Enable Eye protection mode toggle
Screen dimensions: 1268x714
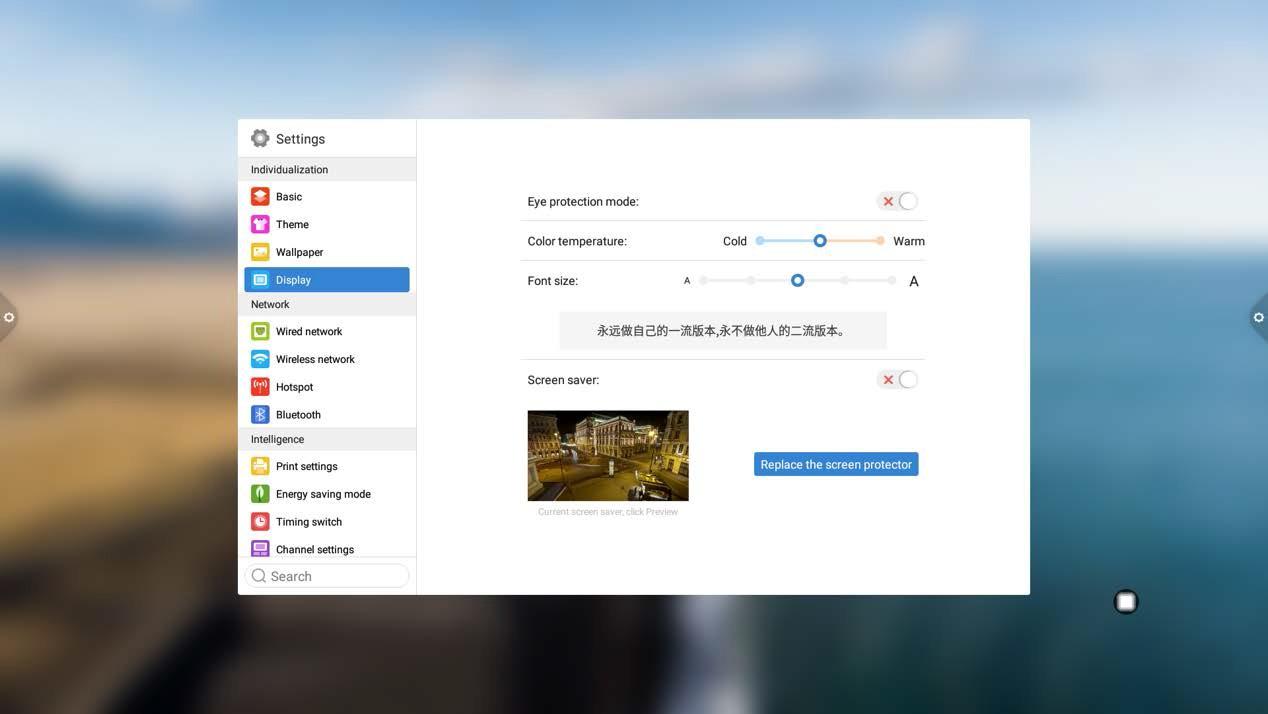(x=898, y=201)
